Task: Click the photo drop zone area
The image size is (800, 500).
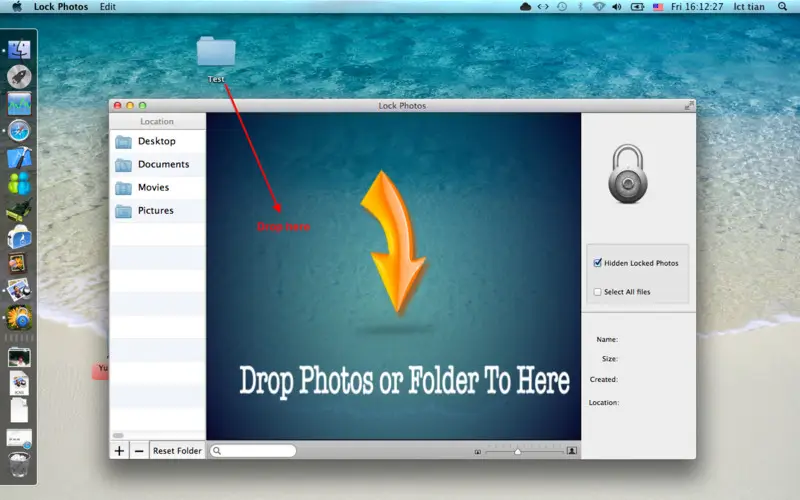Action: tap(393, 276)
